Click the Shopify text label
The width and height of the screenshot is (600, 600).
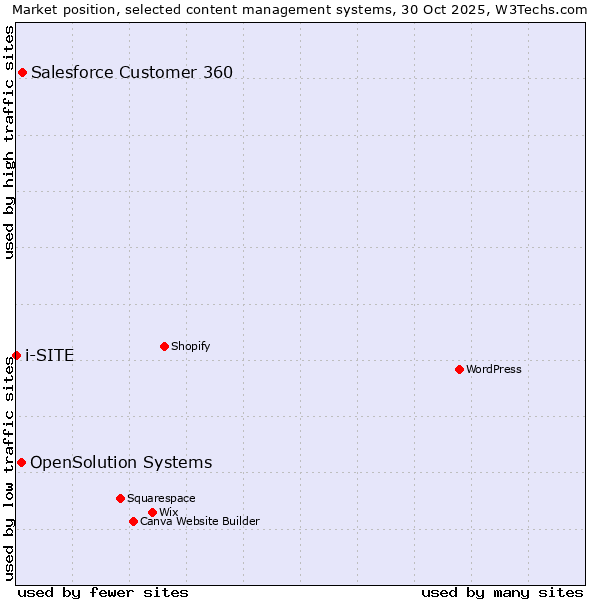tap(190, 346)
